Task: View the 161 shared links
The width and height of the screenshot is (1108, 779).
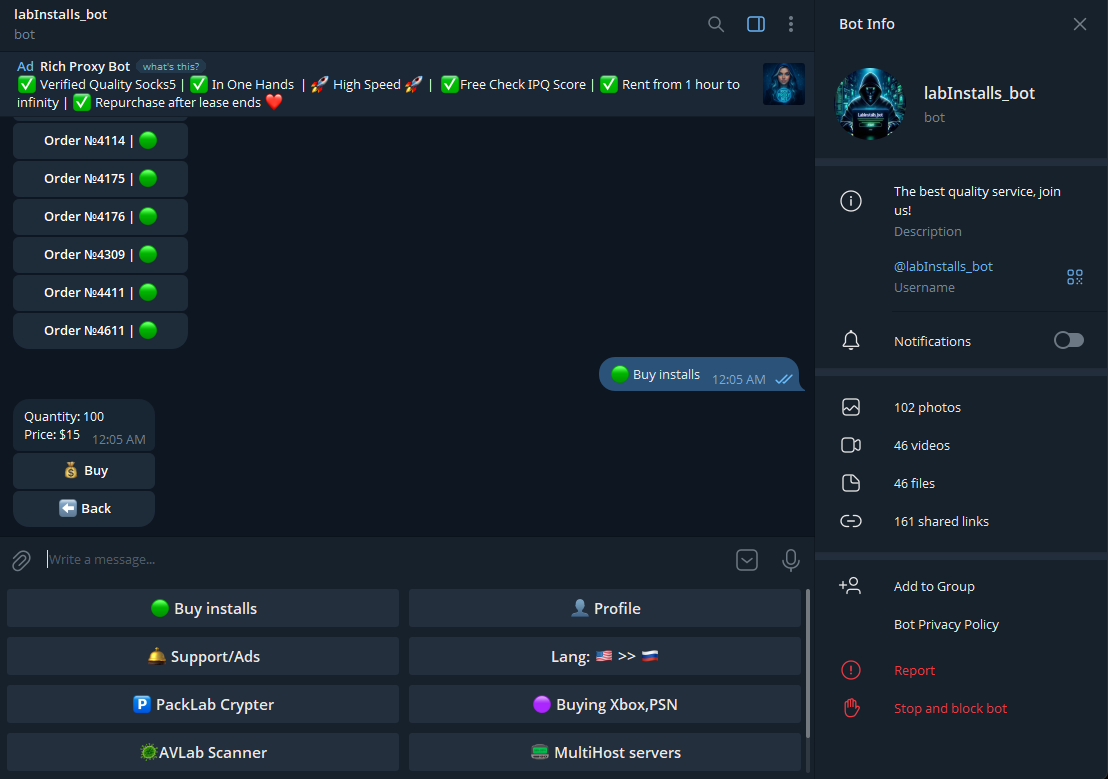Action: pyautogui.click(x=940, y=521)
